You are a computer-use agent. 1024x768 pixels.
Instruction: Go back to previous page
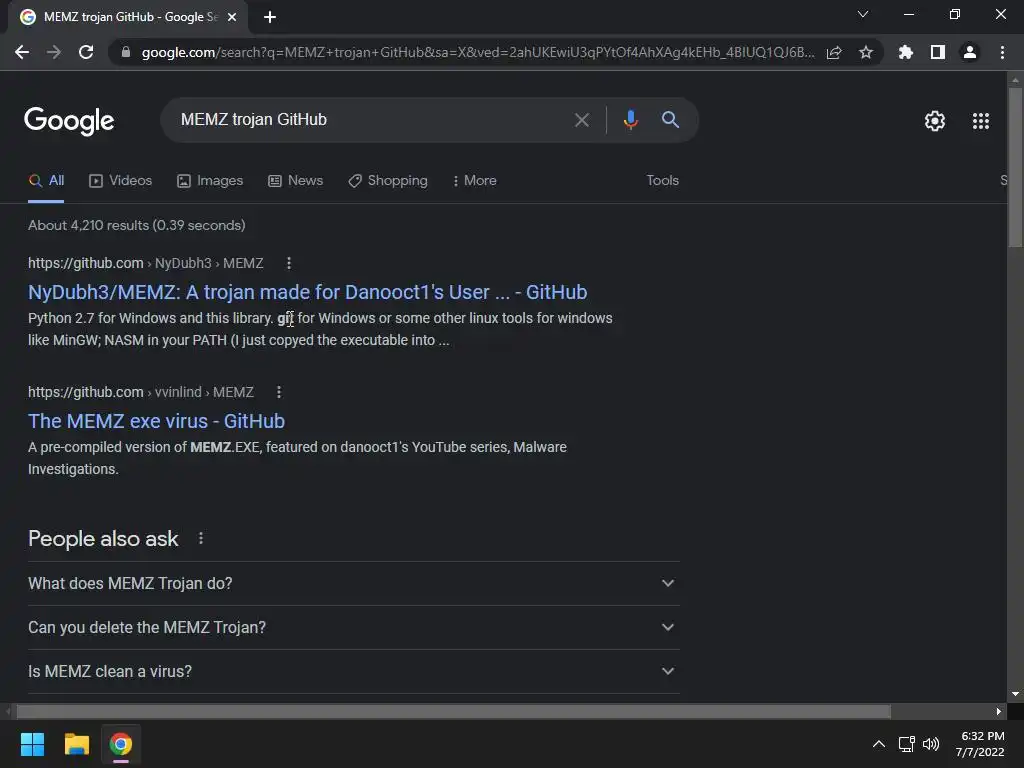[x=22, y=52]
